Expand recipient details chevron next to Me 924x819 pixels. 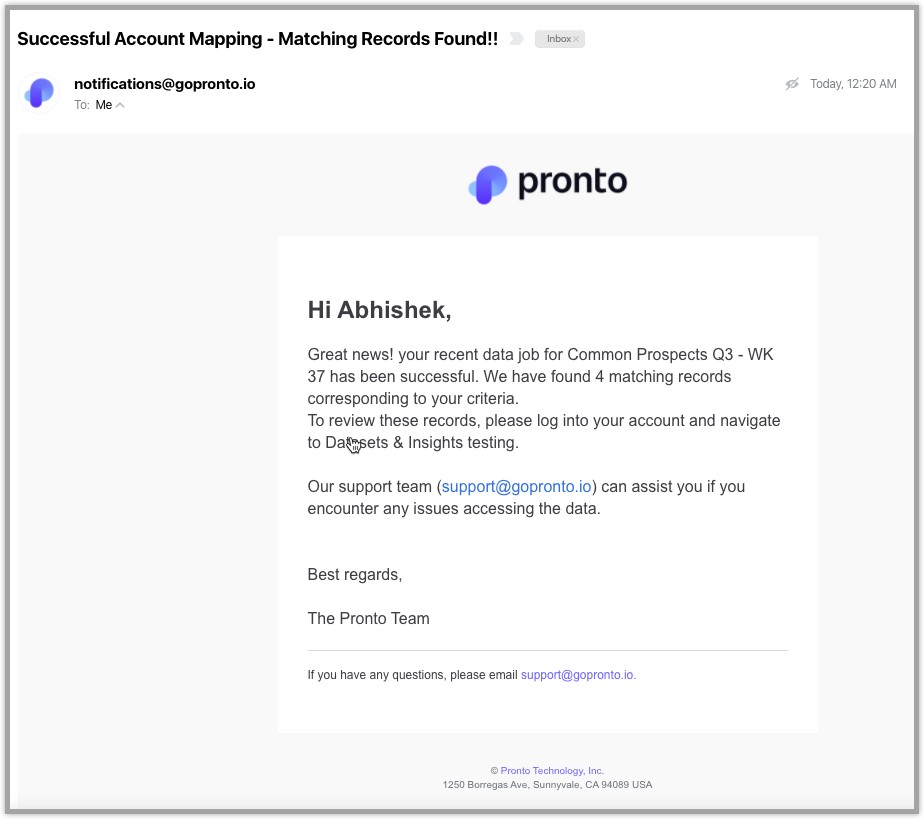click(x=120, y=105)
